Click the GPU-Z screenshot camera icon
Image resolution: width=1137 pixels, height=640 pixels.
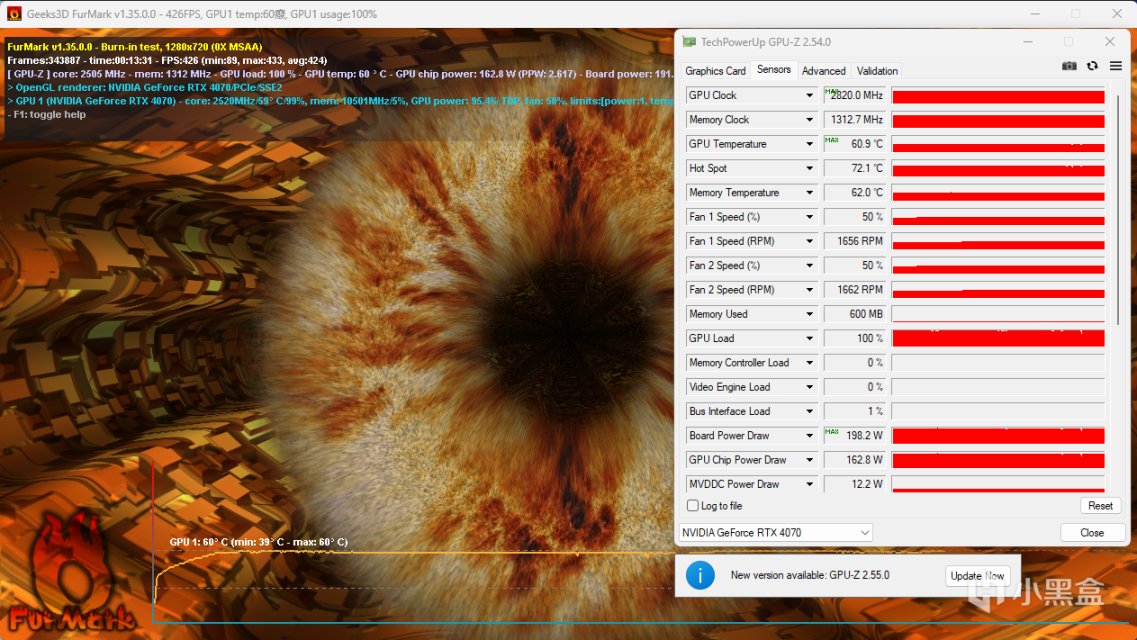(x=1069, y=66)
